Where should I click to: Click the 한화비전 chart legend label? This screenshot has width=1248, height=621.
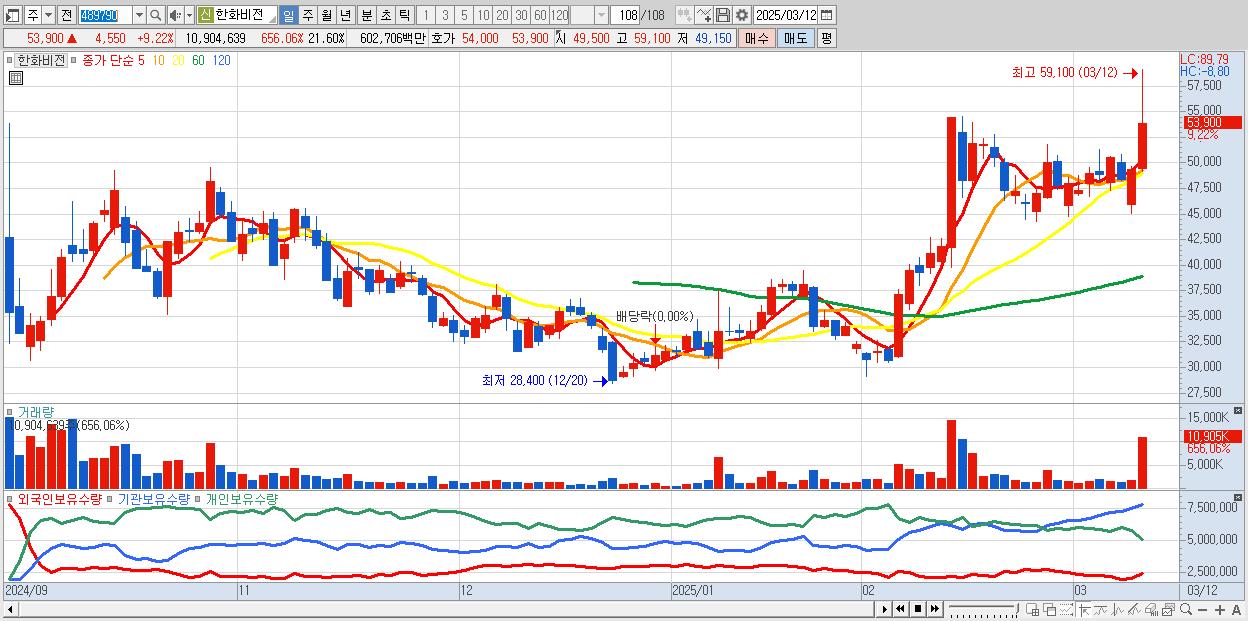click(41, 60)
